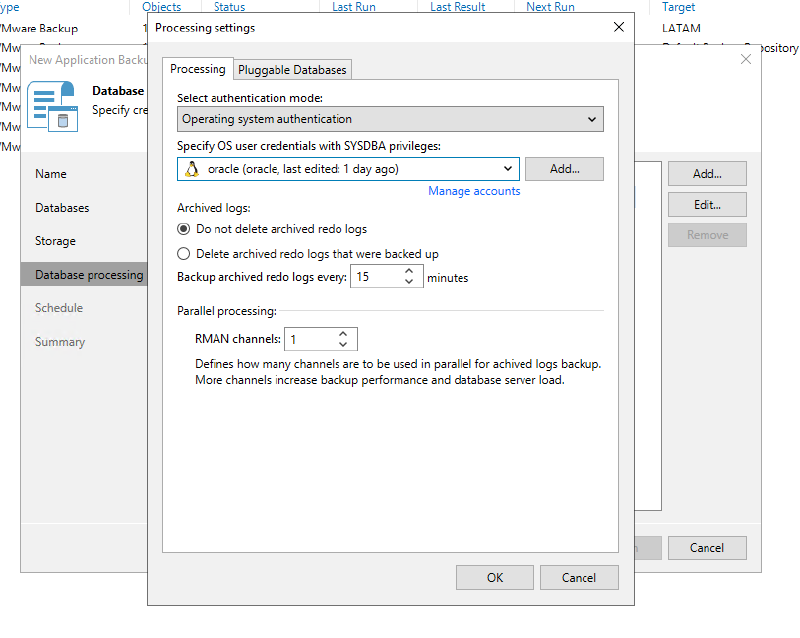Increase the RMAN channels count
This screenshot has width=800, height=638.
[343, 333]
